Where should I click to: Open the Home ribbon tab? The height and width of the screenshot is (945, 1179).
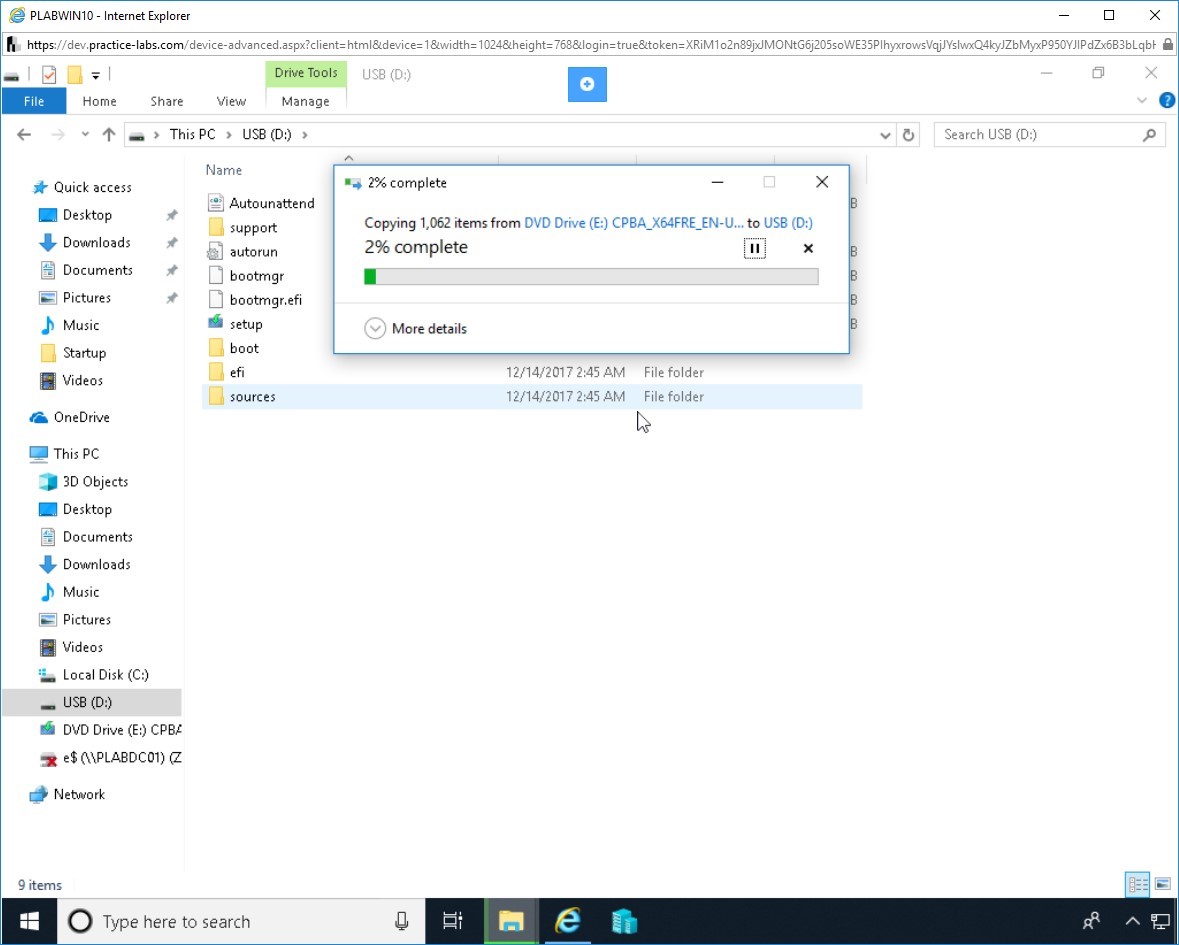(x=99, y=101)
